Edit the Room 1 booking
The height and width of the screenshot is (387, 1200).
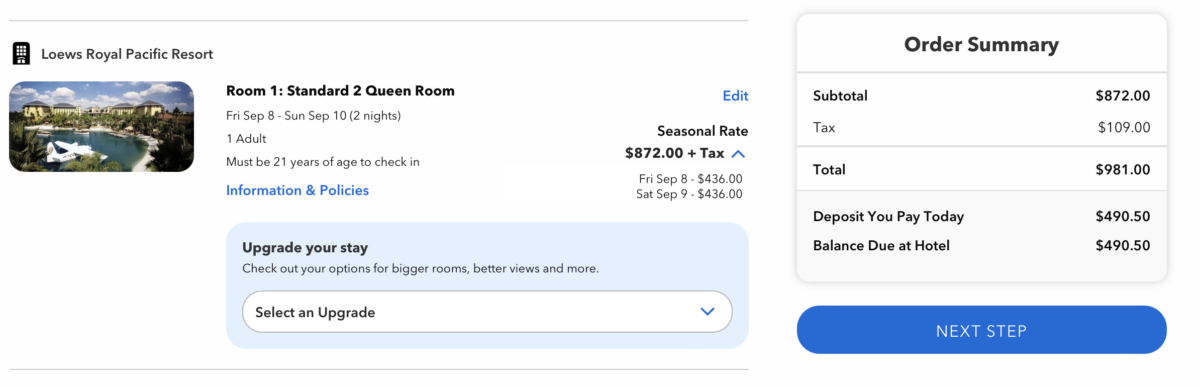coord(735,96)
